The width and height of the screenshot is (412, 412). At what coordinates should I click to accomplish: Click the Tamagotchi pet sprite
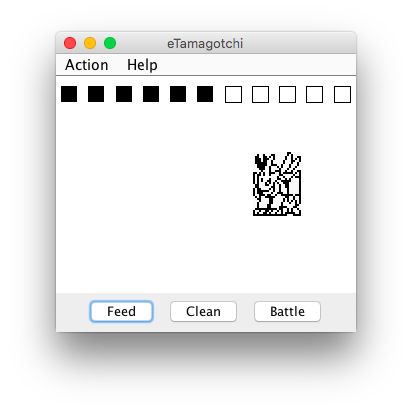click(x=277, y=184)
